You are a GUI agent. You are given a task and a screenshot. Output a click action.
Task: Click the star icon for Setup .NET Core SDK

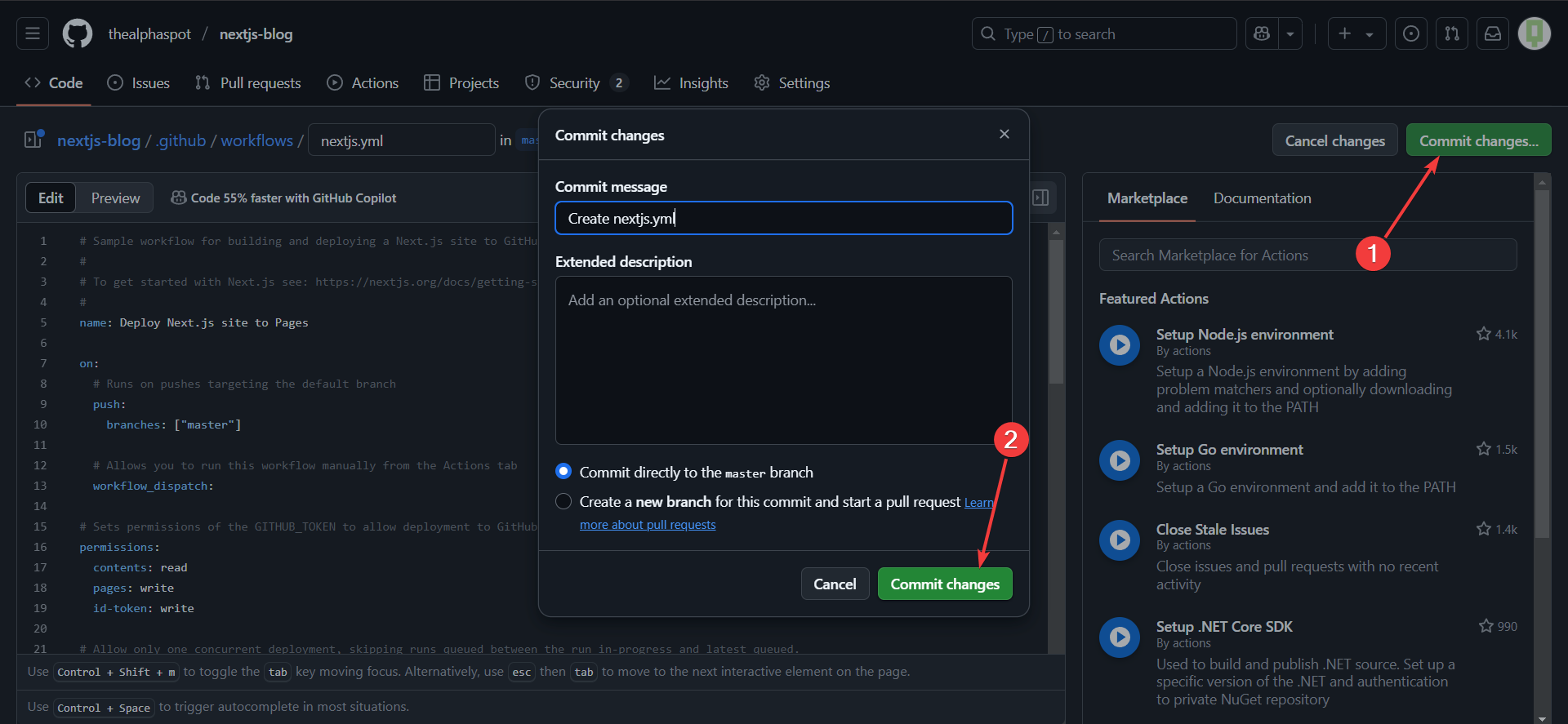[1486, 626]
